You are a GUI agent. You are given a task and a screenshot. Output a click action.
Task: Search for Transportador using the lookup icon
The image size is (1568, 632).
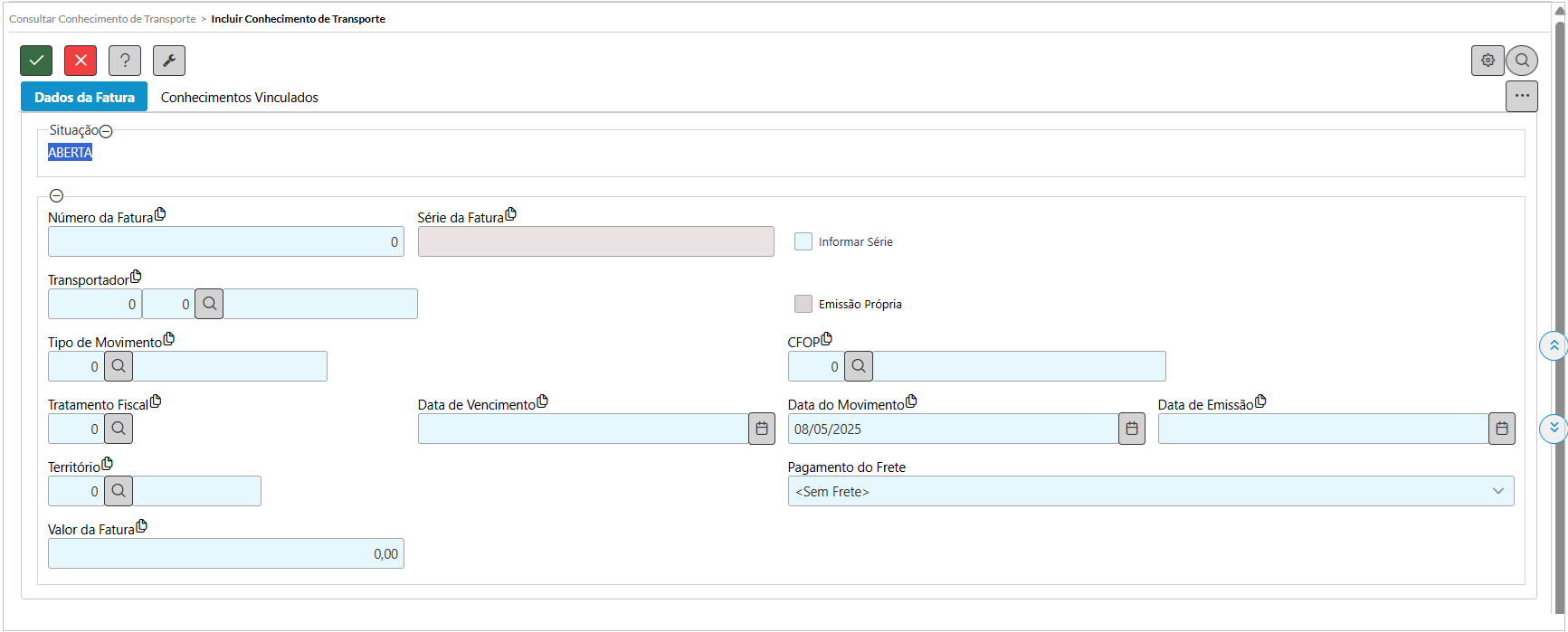(x=209, y=304)
